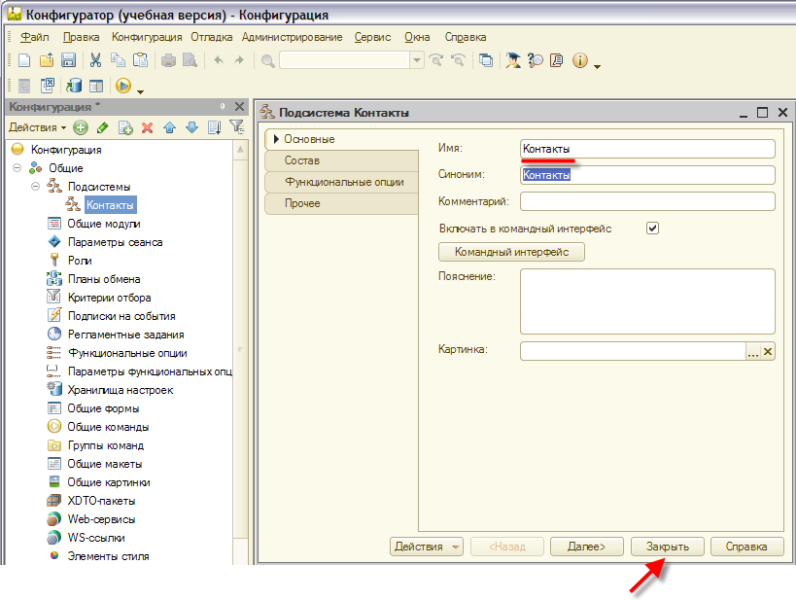Click the filter funnel icon in the Configuration panel
The height and width of the screenshot is (600, 796).
click(236, 127)
